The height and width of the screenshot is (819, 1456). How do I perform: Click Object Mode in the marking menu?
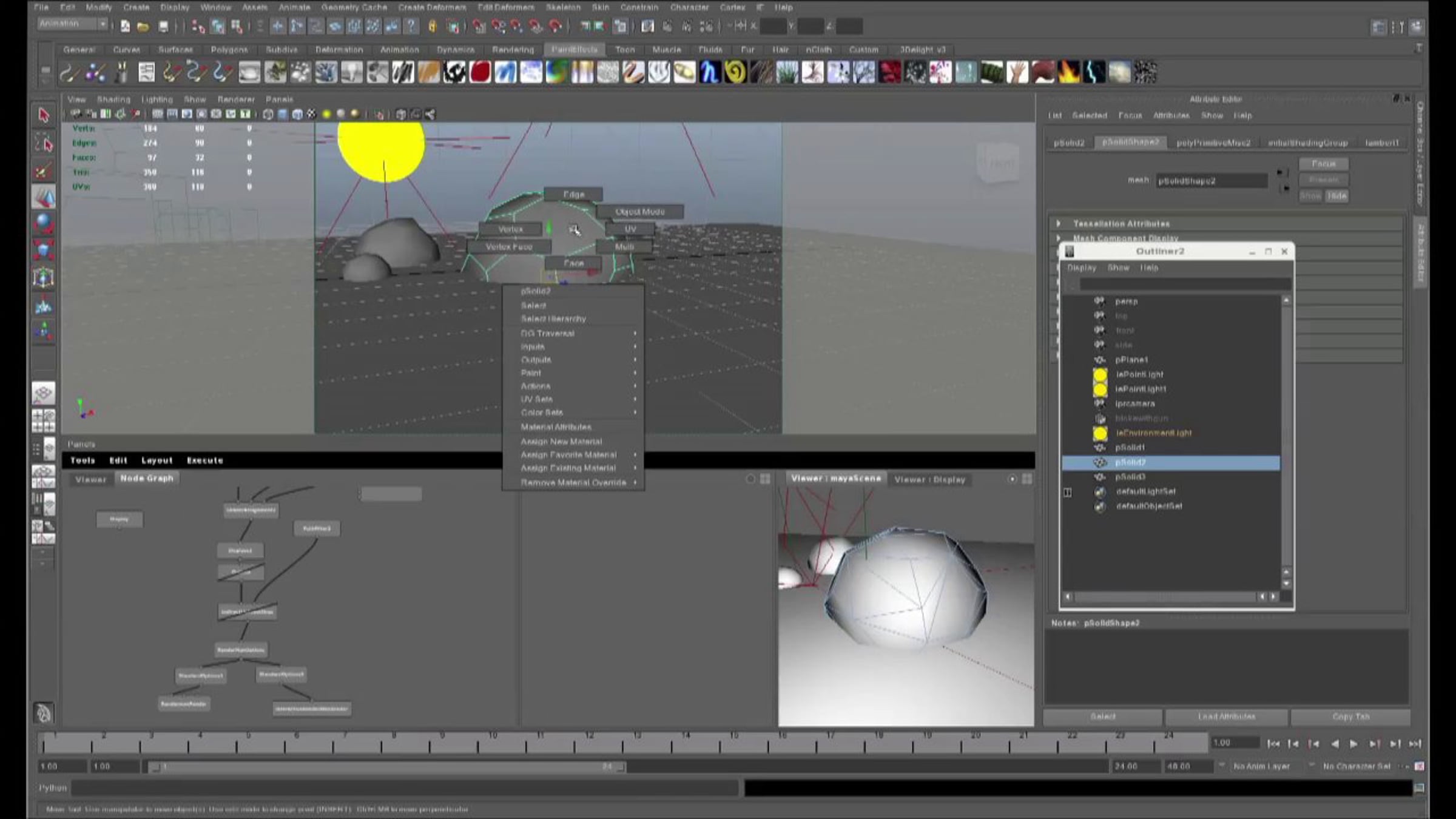pos(640,212)
